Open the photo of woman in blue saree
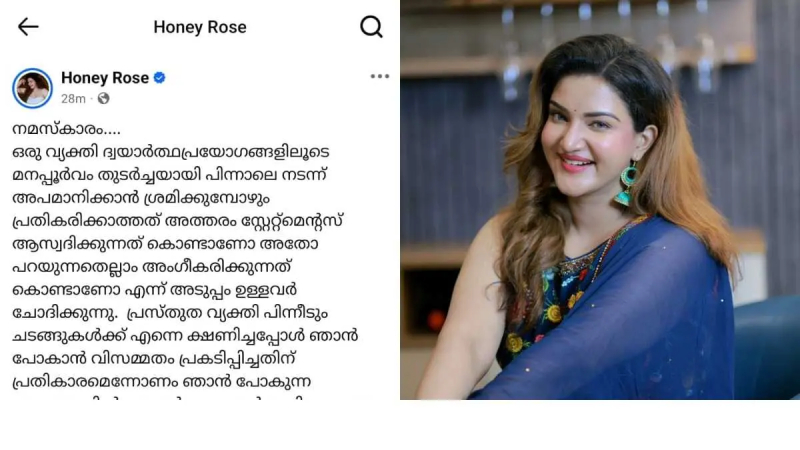Screen dimensions: 800x450 (x=600, y=199)
